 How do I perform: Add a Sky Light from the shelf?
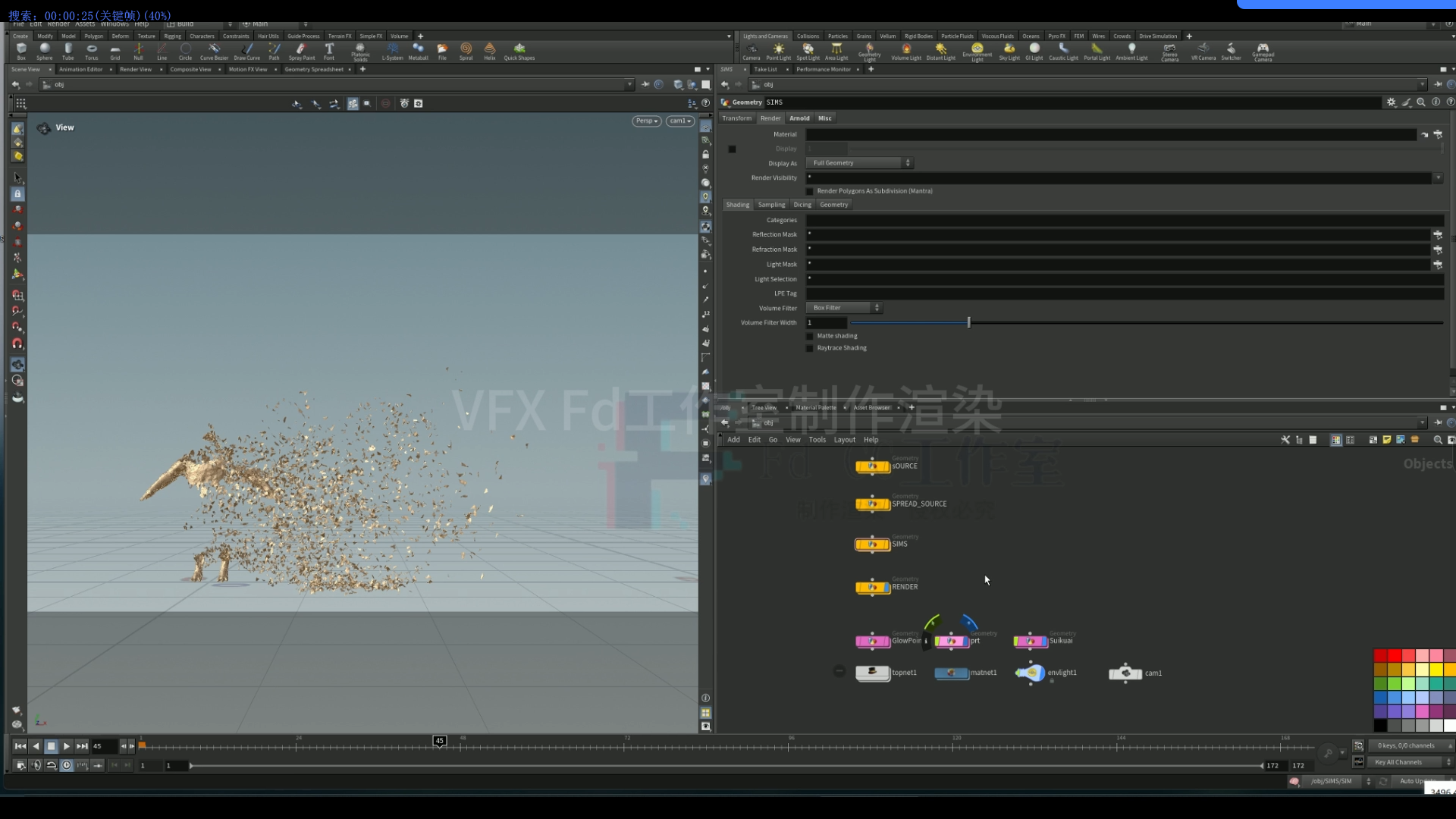coord(1009,51)
